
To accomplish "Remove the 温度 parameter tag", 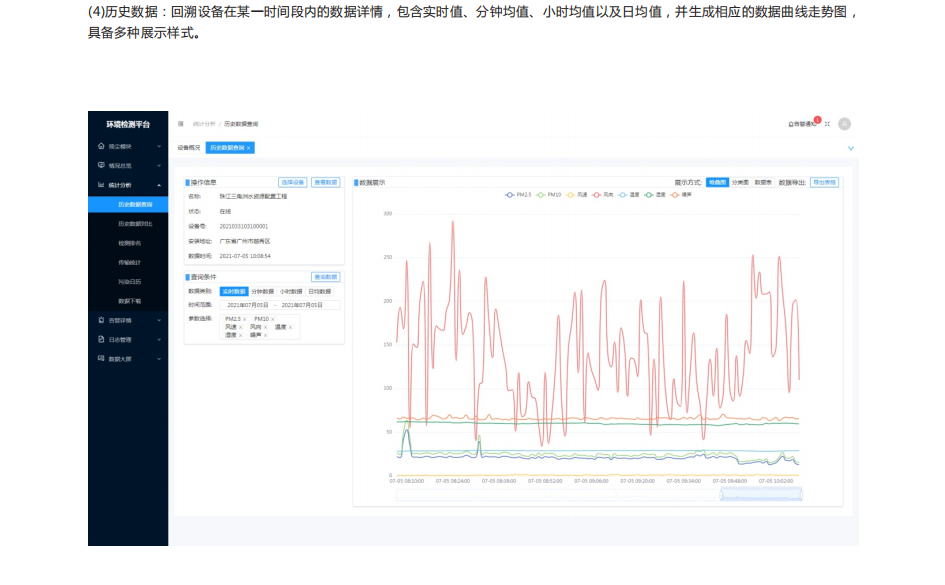I will click(290, 327).
